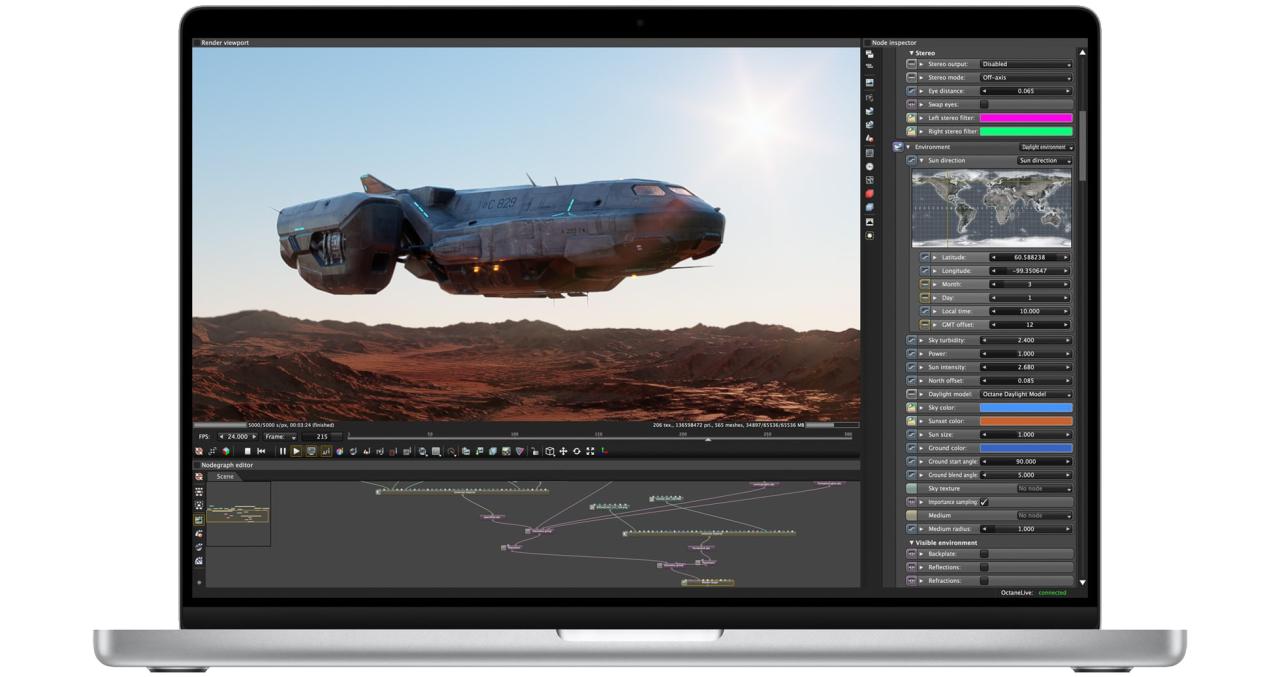Collapse the Visible environment section

(912, 543)
